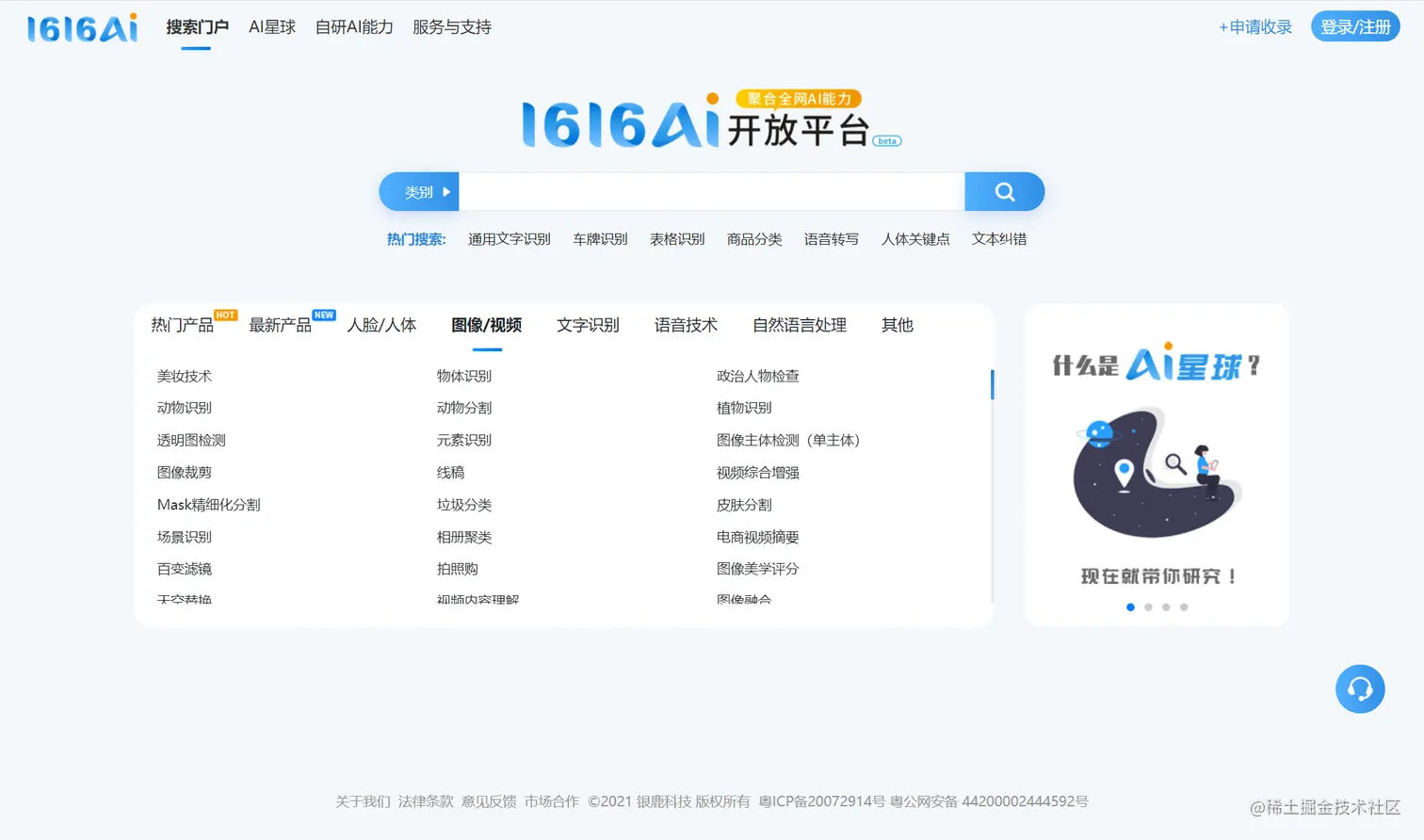Image resolution: width=1424 pixels, height=840 pixels.
Task: Open the 垃圾分类 product
Action: (x=464, y=505)
